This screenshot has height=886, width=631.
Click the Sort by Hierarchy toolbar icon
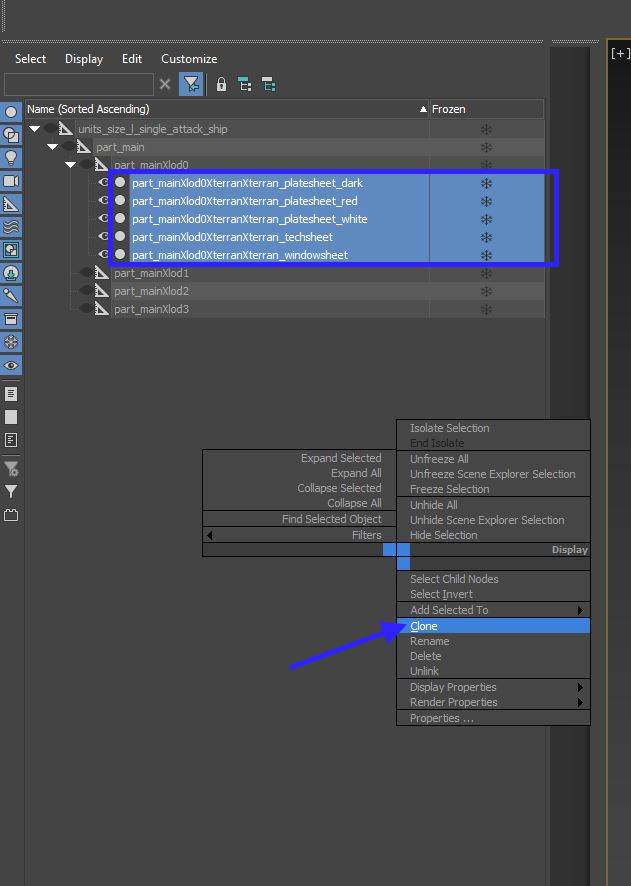pos(244,85)
